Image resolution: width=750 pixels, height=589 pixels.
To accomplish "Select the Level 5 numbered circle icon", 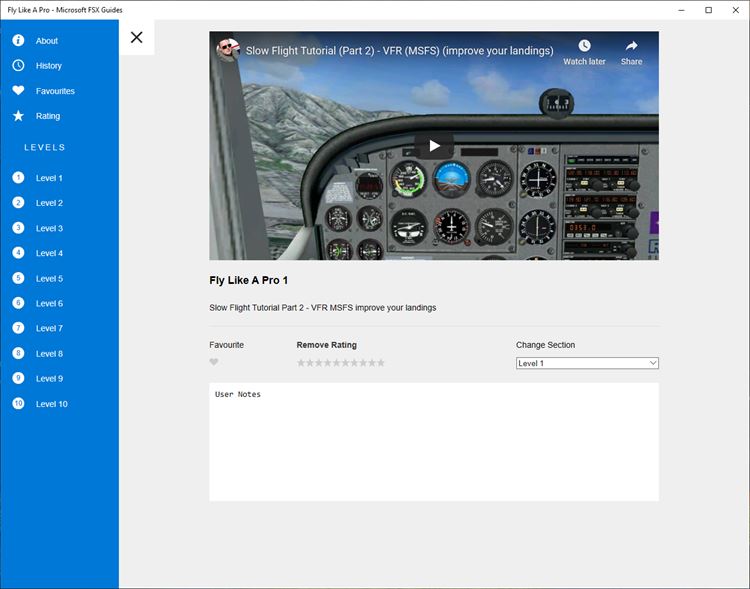I will [x=18, y=278].
